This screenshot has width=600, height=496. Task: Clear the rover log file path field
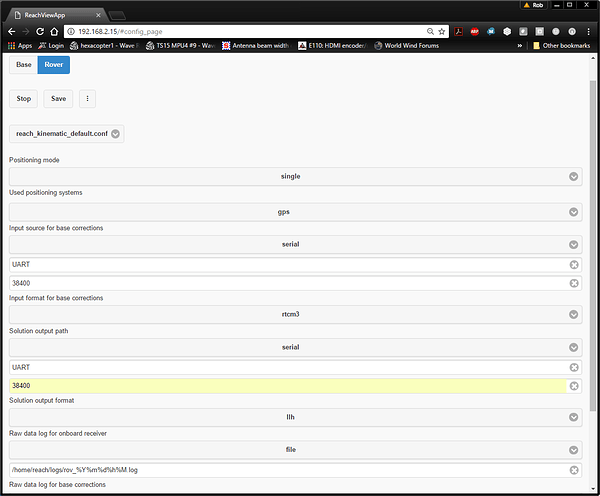pyautogui.click(x=574, y=470)
